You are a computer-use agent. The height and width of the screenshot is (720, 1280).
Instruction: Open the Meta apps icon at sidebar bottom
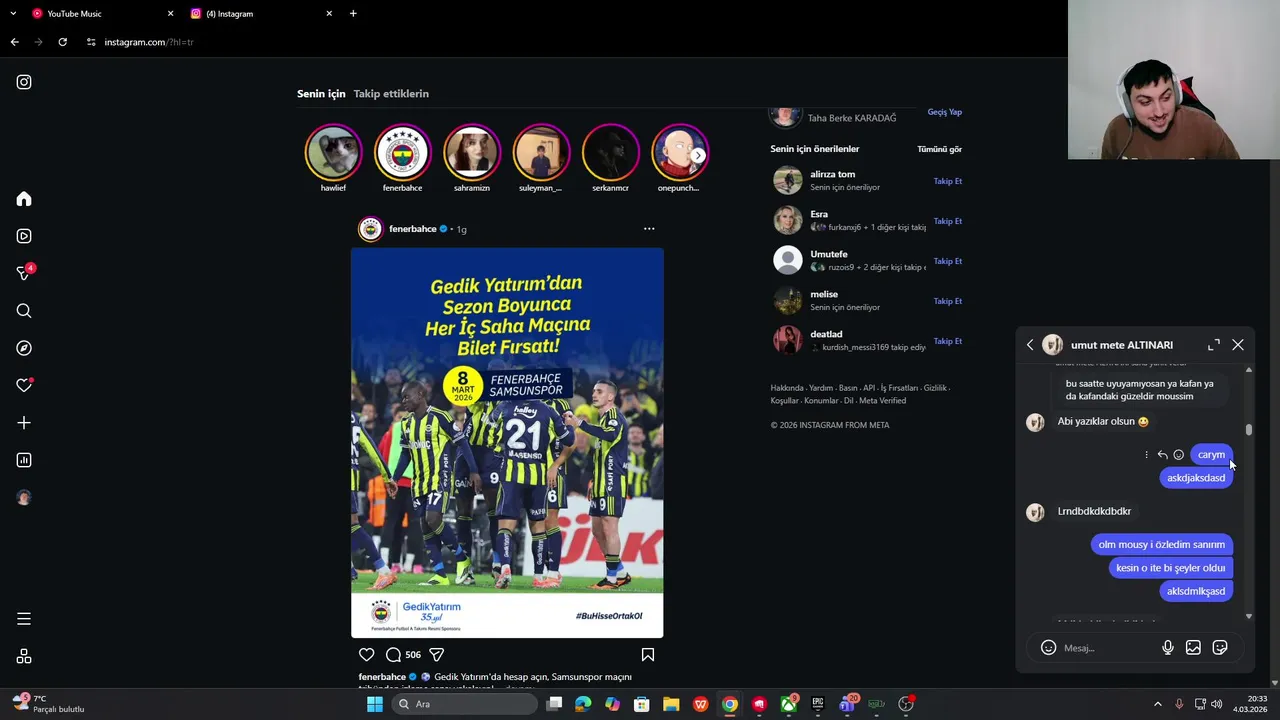pos(24,656)
